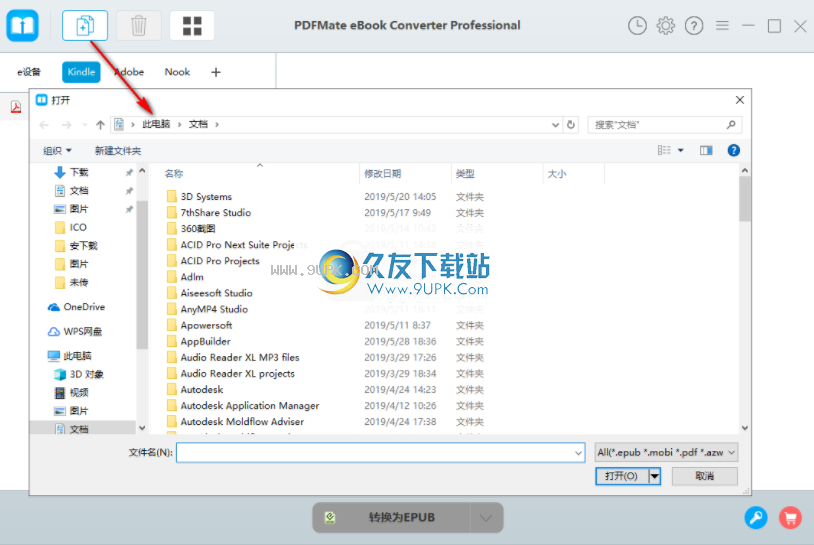The width and height of the screenshot is (814, 545).
Task: Change the view layout icon
Action: coord(664,151)
